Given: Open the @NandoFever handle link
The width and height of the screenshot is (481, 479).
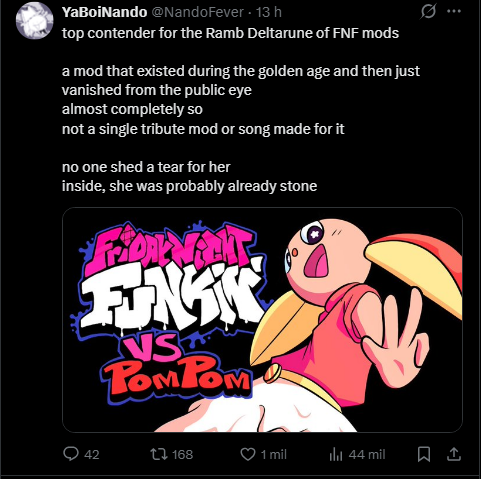Looking at the screenshot, I should (x=198, y=12).
